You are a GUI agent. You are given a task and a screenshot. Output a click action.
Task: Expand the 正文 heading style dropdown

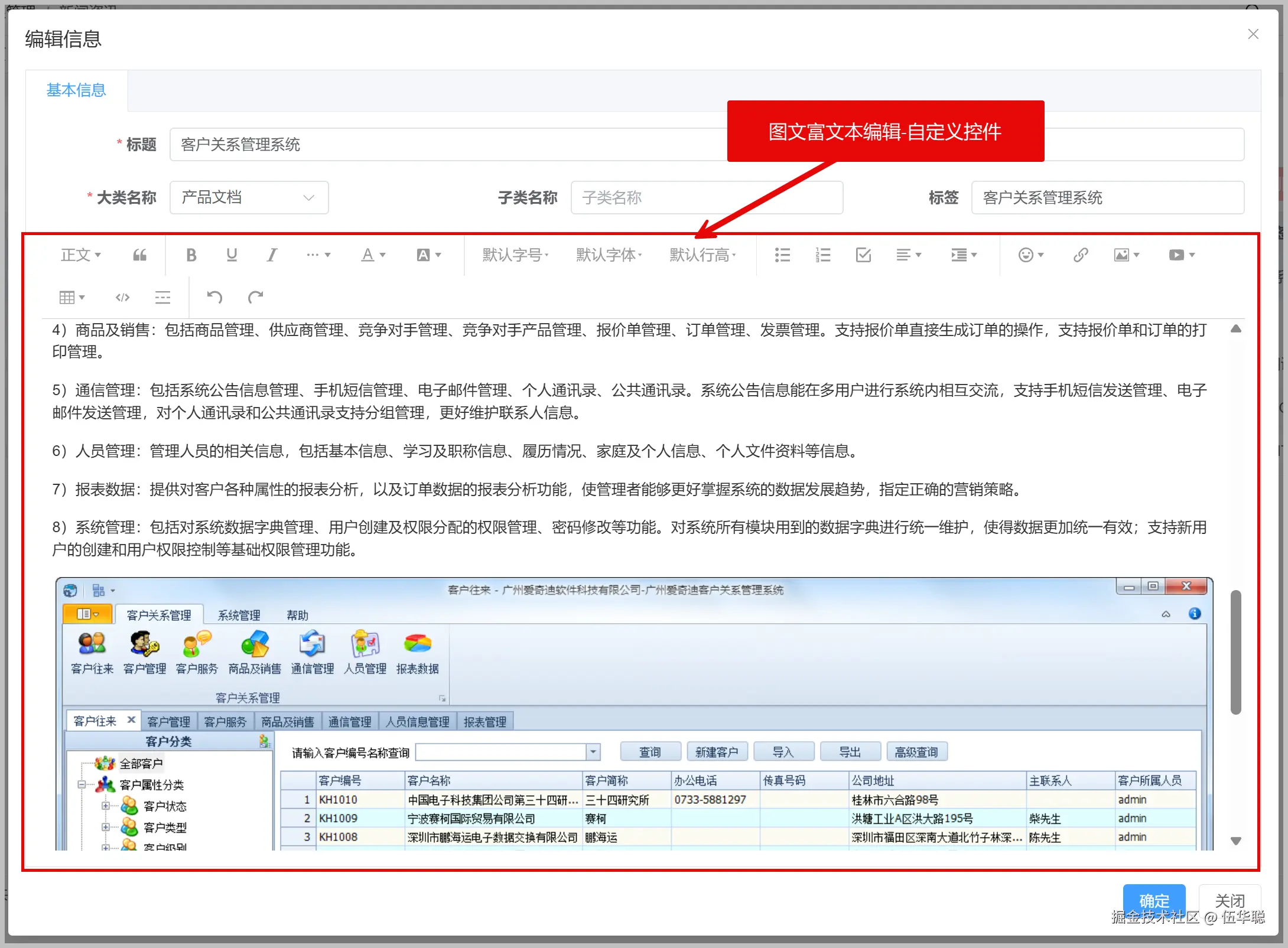click(x=81, y=255)
